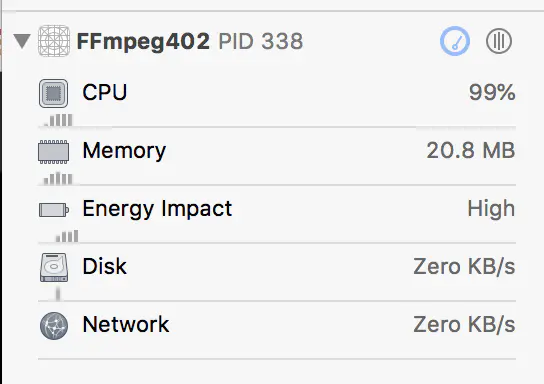
Task: Select the Network label
Action: [x=126, y=324]
